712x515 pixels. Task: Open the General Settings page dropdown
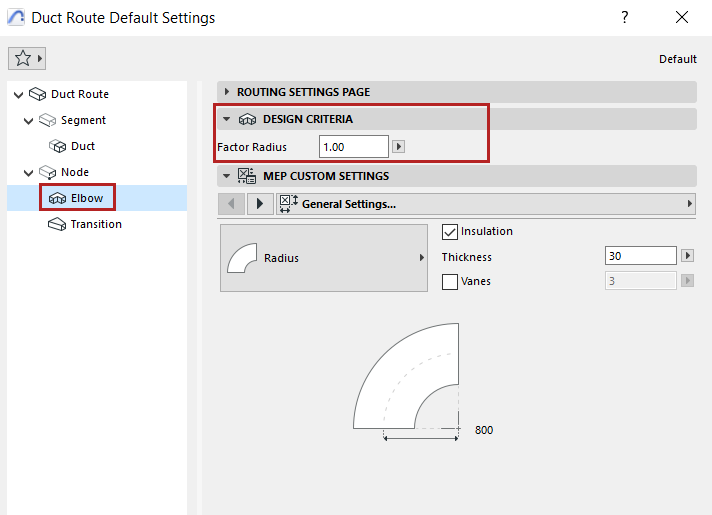pos(486,204)
